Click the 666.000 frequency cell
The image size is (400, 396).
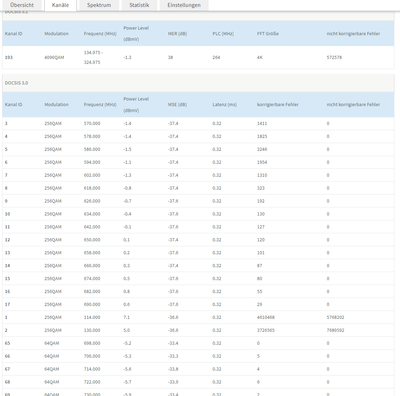tap(92, 266)
